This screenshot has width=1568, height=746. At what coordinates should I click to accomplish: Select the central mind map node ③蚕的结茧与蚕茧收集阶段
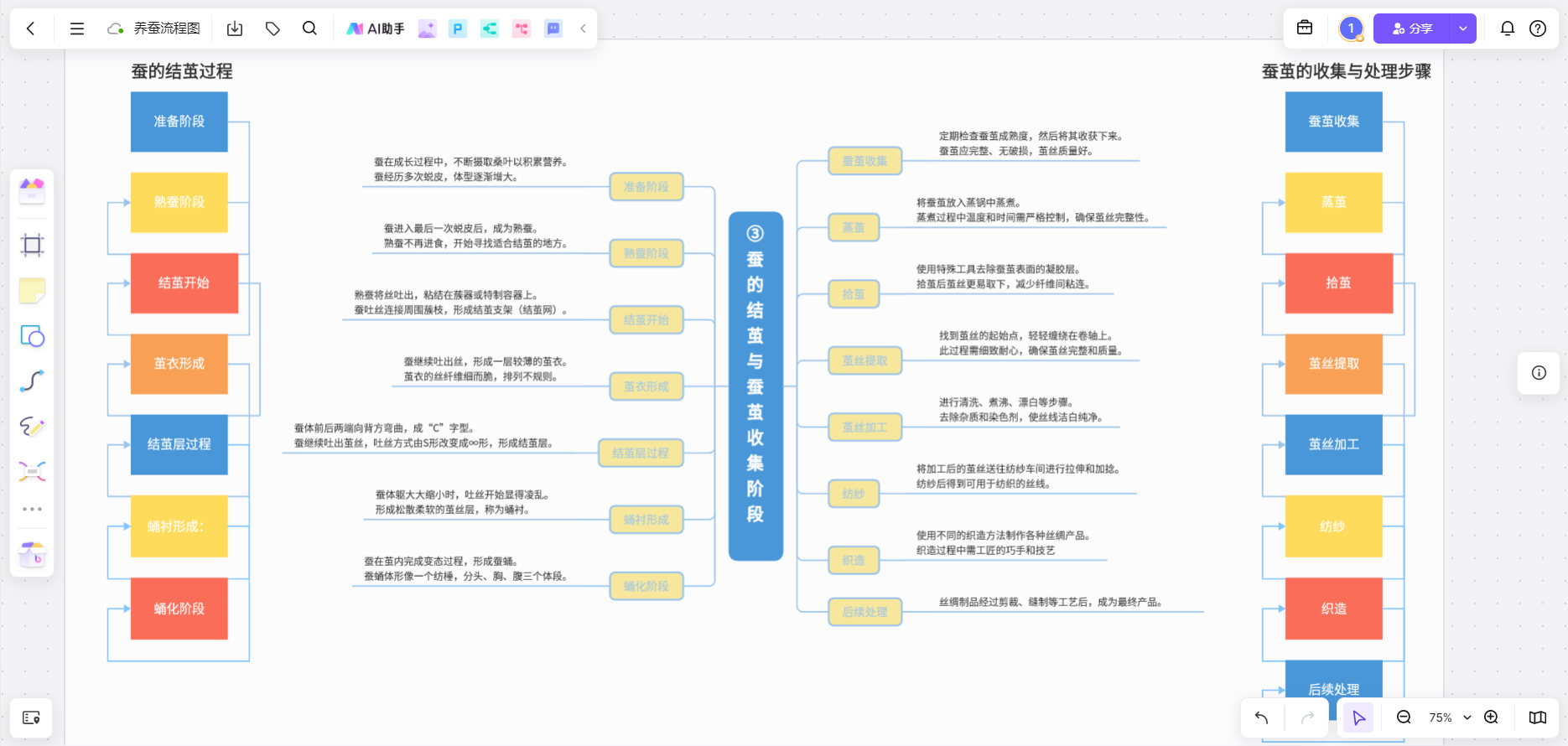coord(755,386)
